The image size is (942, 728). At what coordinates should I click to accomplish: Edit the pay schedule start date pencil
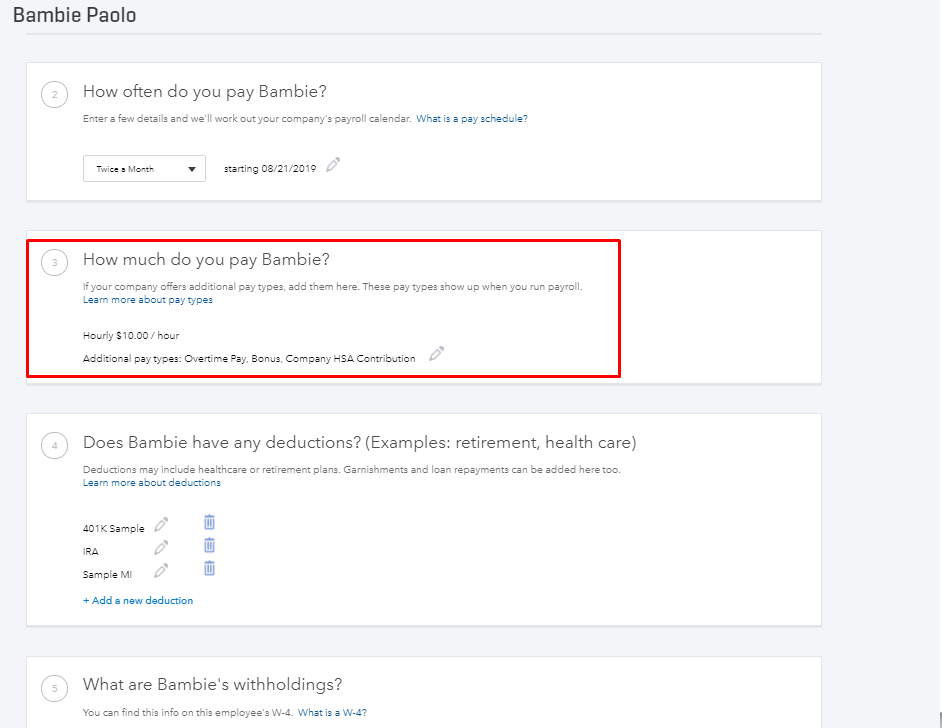[x=333, y=165]
